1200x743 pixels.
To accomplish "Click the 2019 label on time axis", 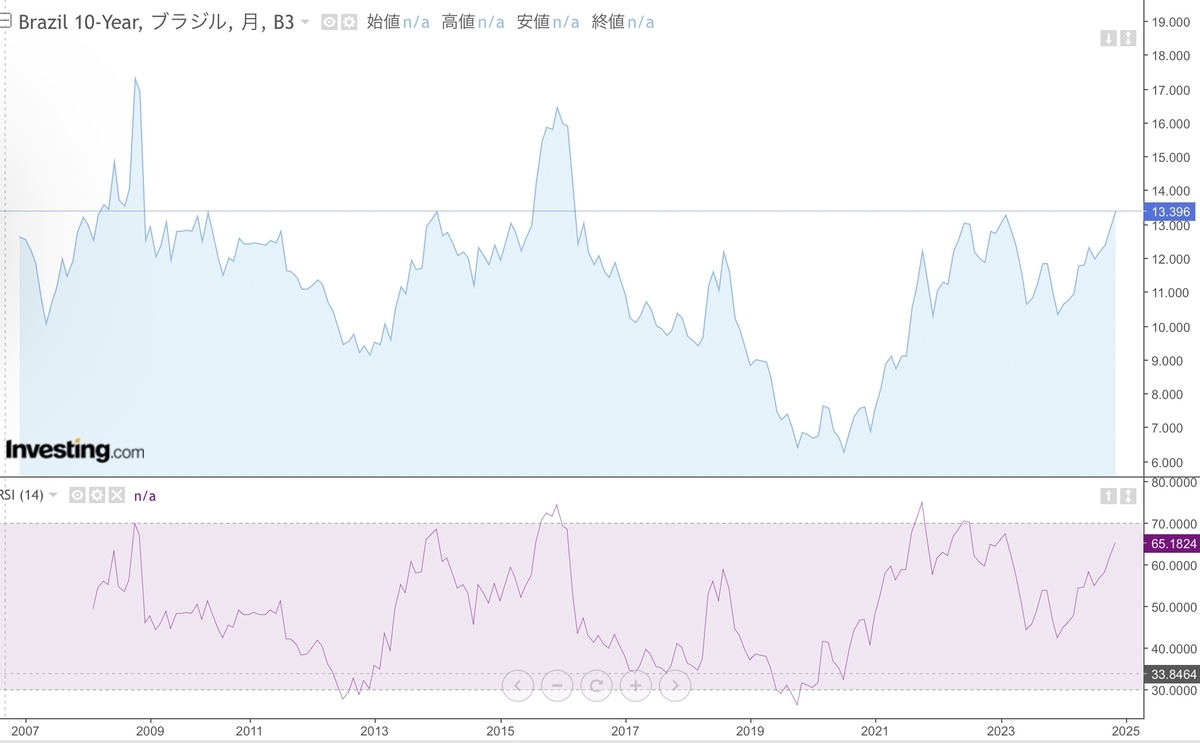I will 751,730.
